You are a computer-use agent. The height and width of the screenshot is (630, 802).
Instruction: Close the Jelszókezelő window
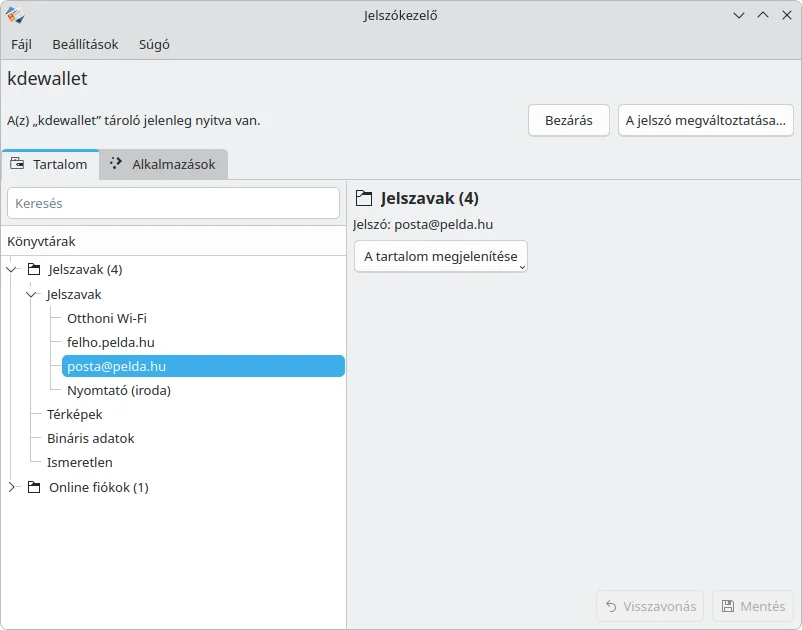click(787, 15)
